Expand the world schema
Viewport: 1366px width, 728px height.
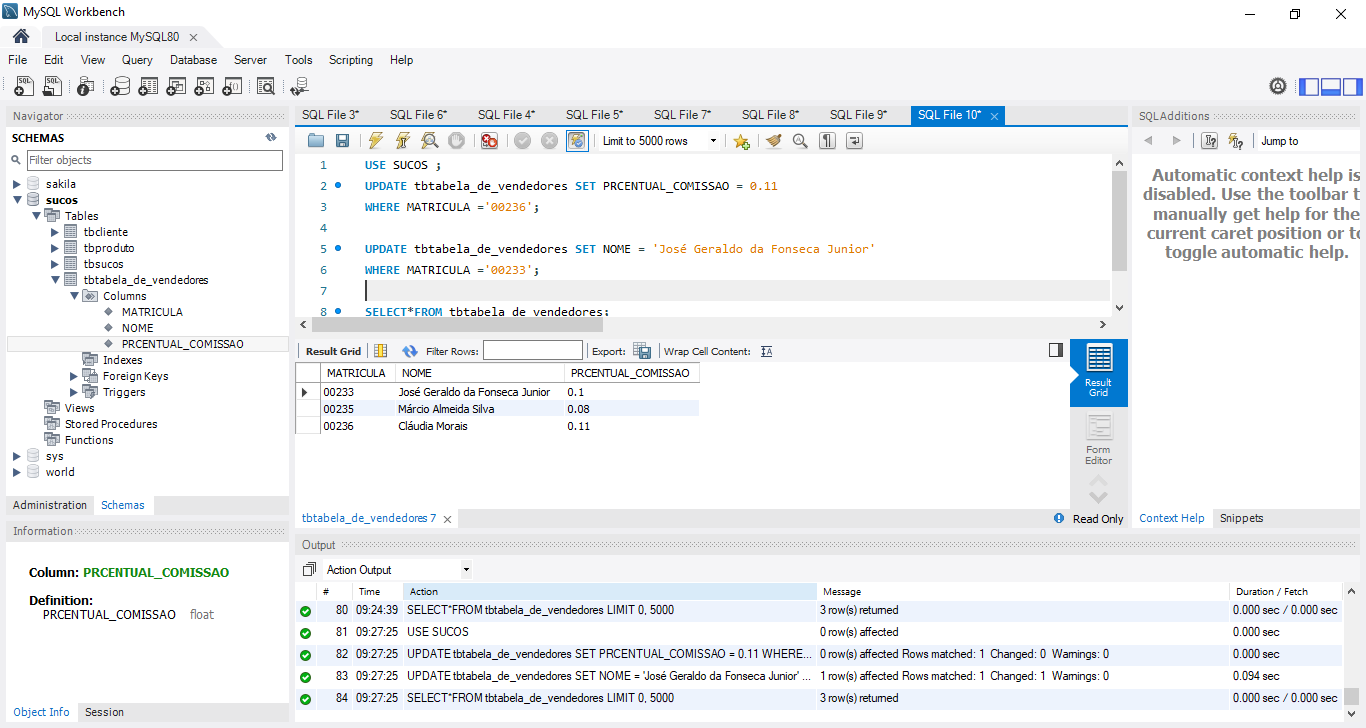coord(16,472)
